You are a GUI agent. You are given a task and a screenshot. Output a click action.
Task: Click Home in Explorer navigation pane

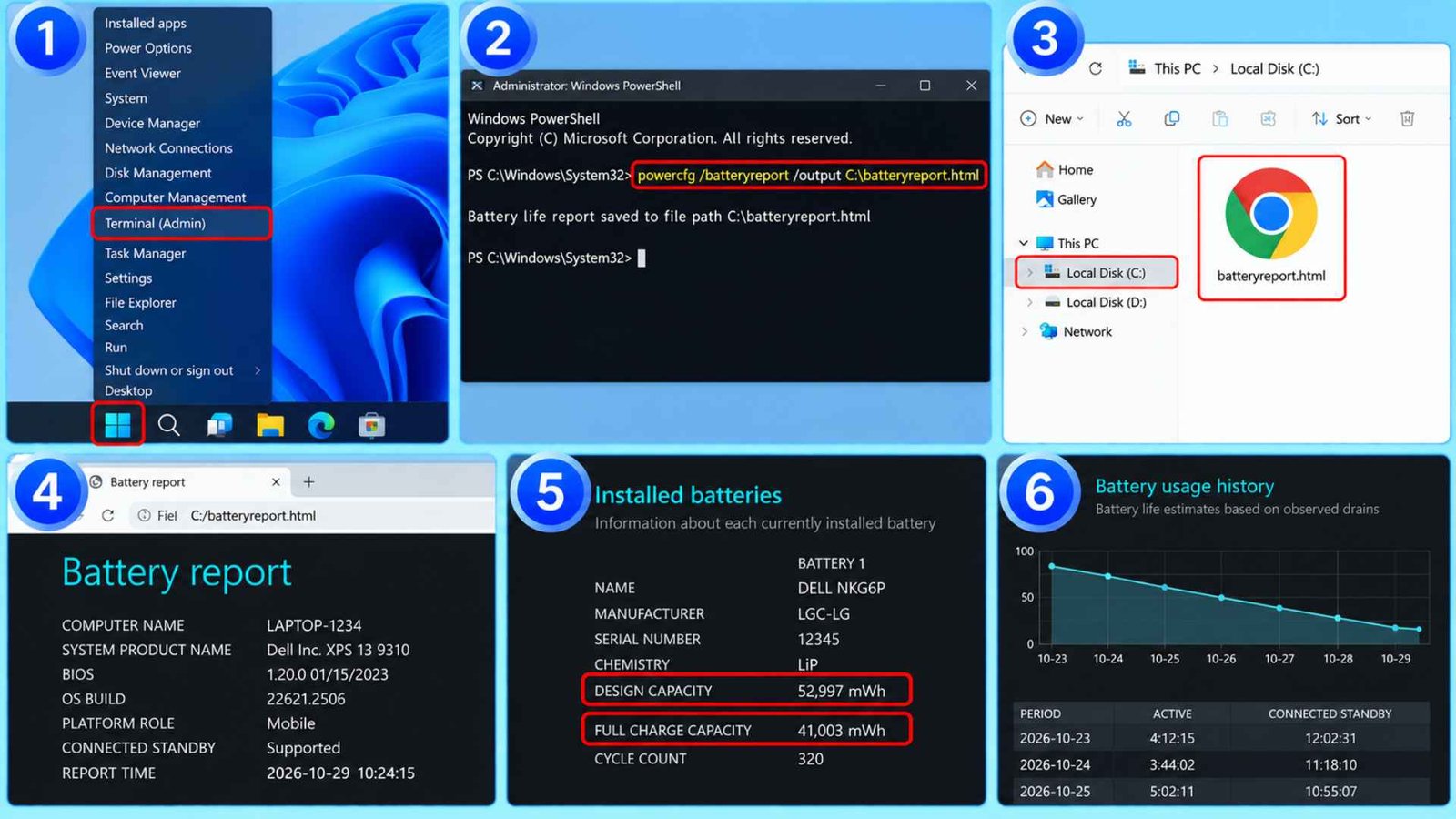point(1065,169)
